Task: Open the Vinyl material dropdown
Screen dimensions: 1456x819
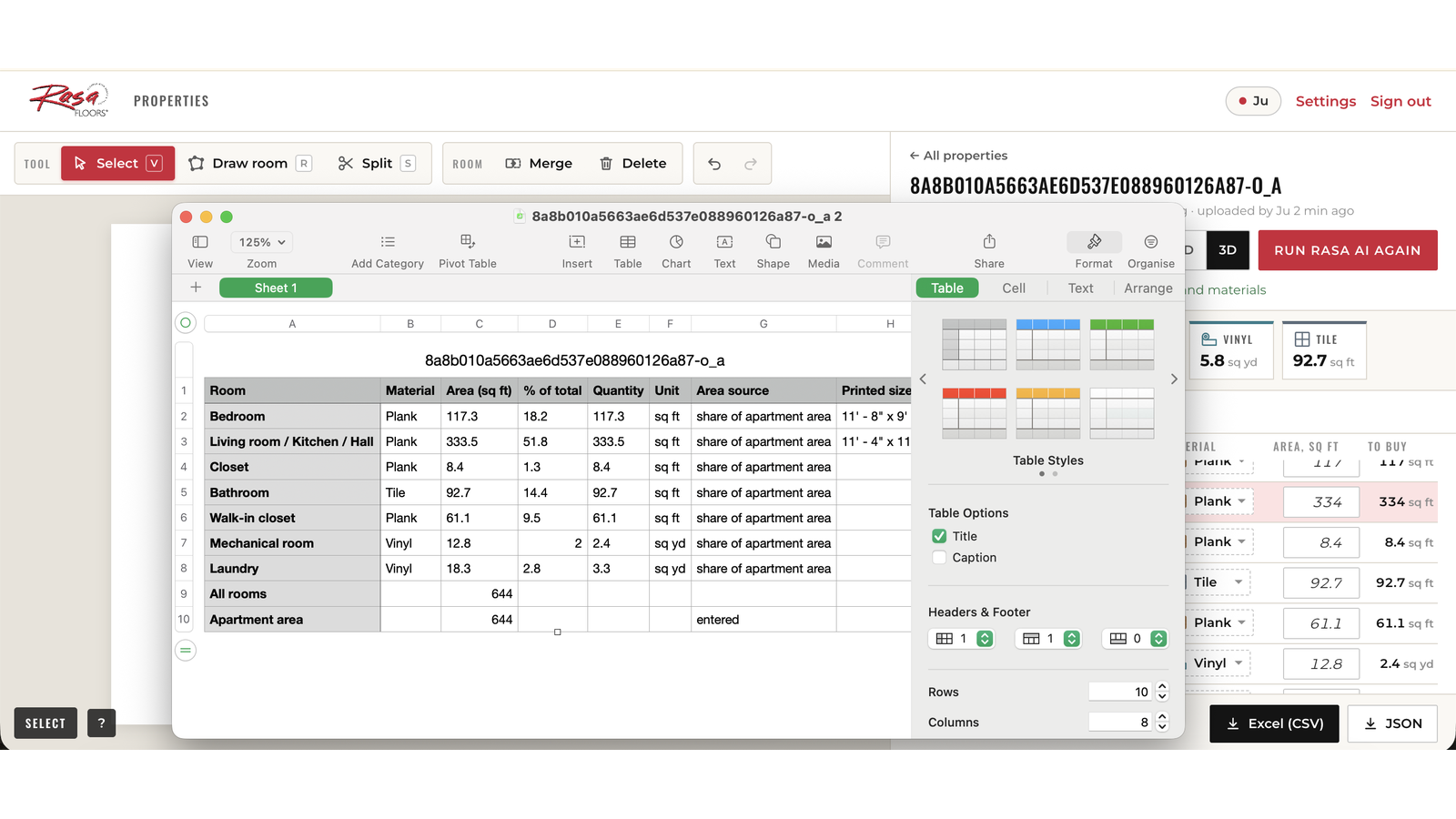Action: click(x=1218, y=663)
